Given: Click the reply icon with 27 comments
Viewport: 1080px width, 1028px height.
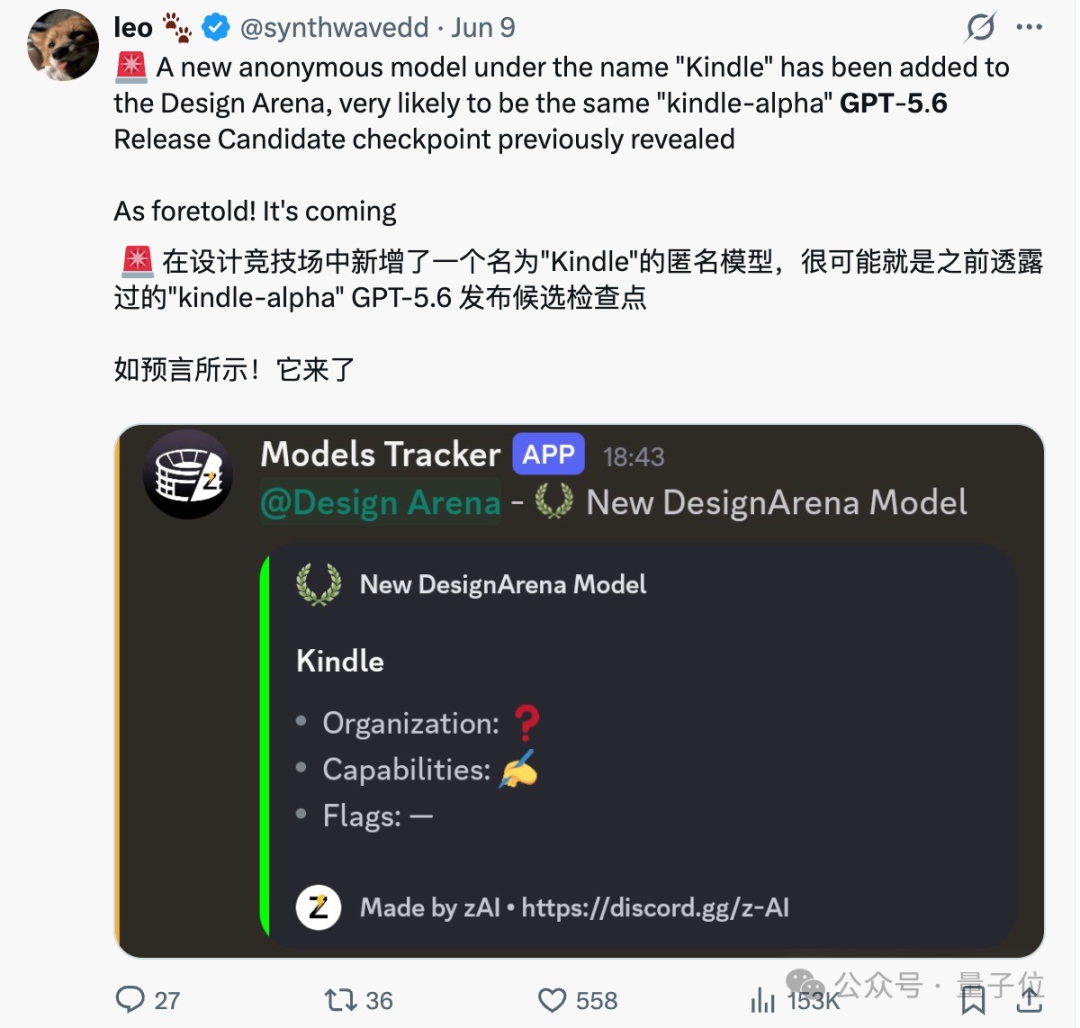Looking at the screenshot, I should tap(130, 999).
